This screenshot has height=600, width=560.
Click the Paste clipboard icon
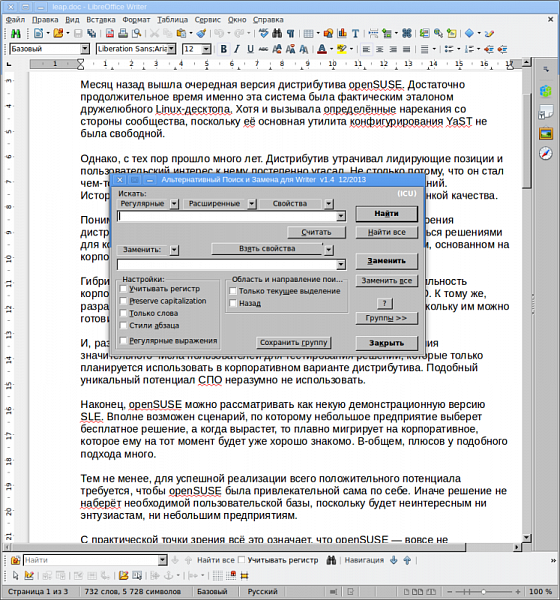(181, 34)
